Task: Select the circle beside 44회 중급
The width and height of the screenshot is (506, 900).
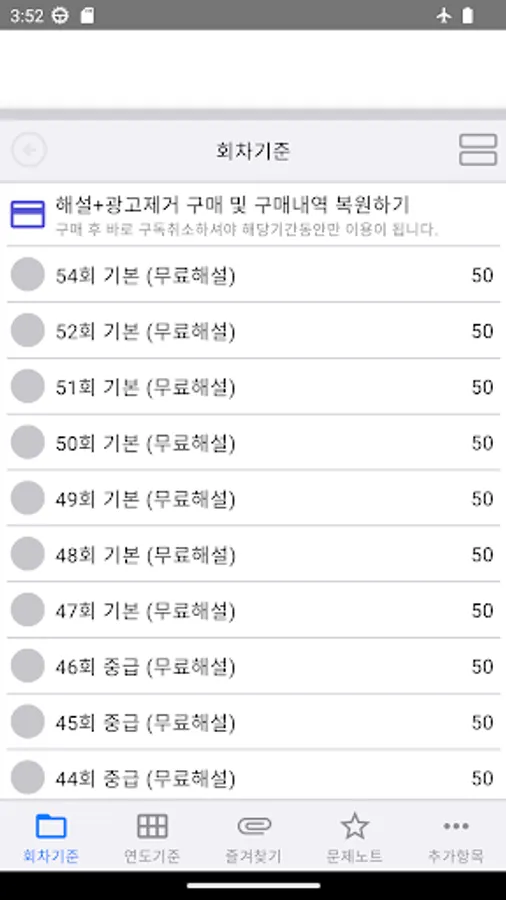Action: (x=28, y=777)
